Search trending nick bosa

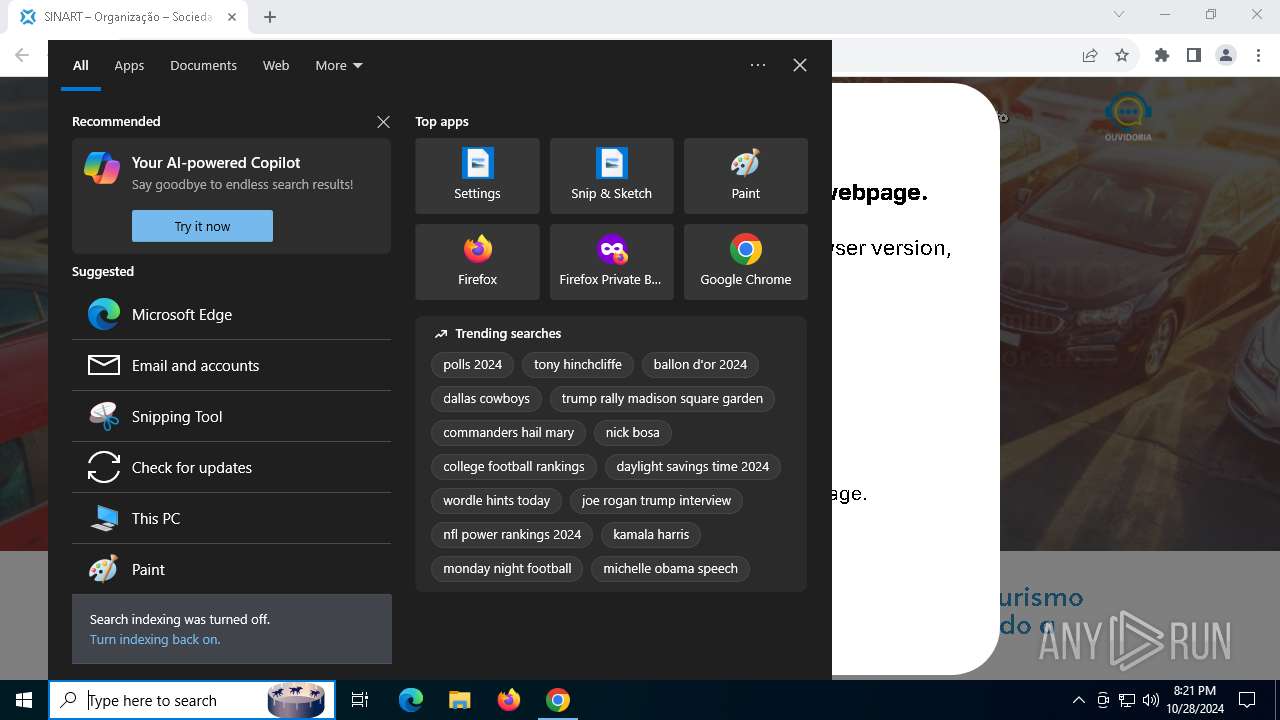pos(632,433)
